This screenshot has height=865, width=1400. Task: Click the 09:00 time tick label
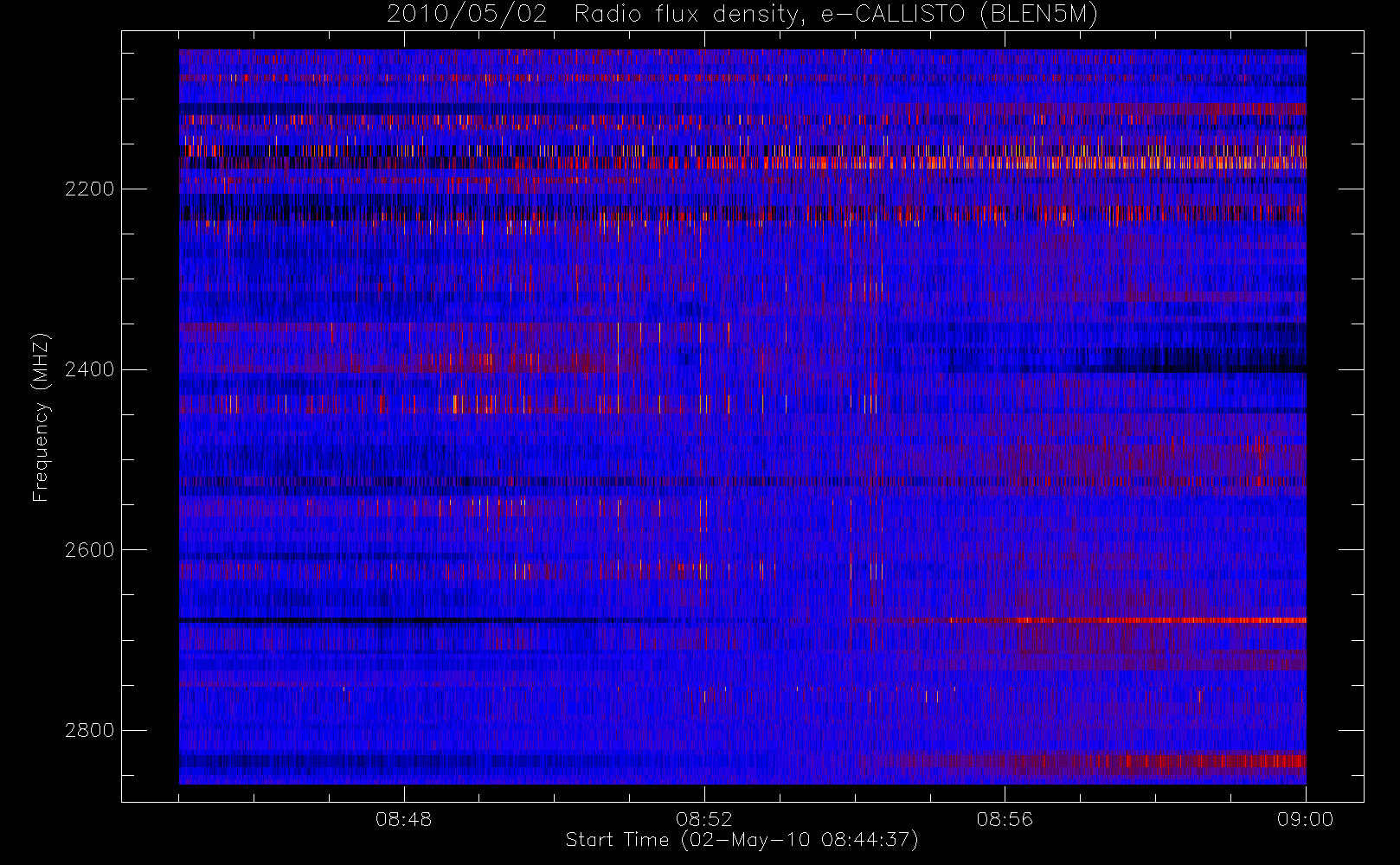1305,819
